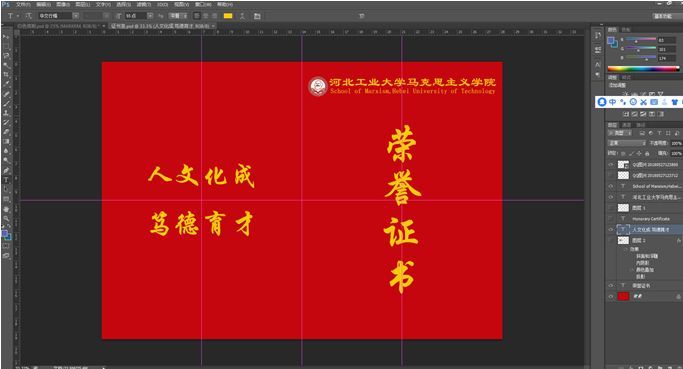Click the layer opacity 100% field

point(676,143)
